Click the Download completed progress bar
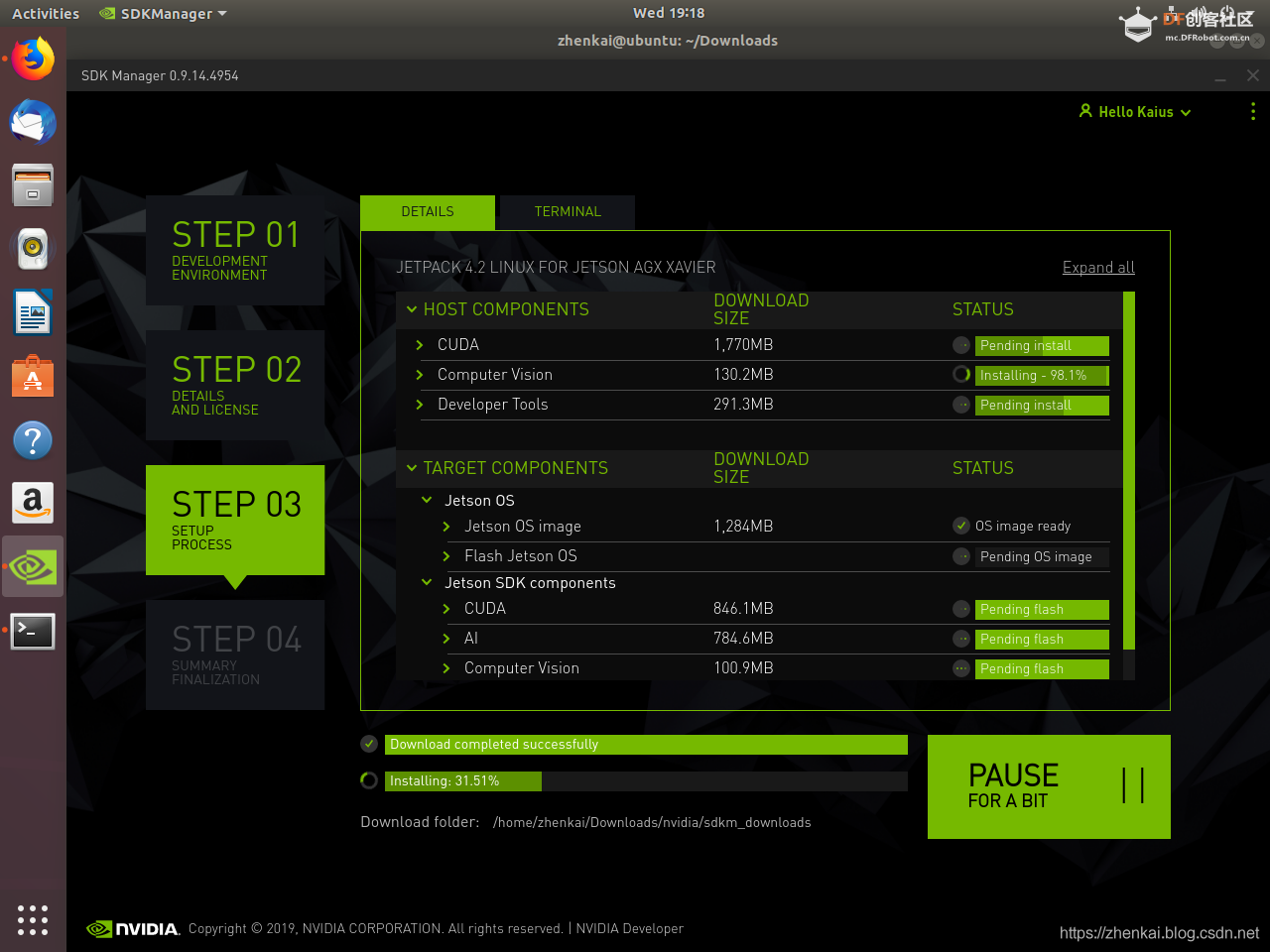The height and width of the screenshot is (952, 1270). tap(646, 745)
